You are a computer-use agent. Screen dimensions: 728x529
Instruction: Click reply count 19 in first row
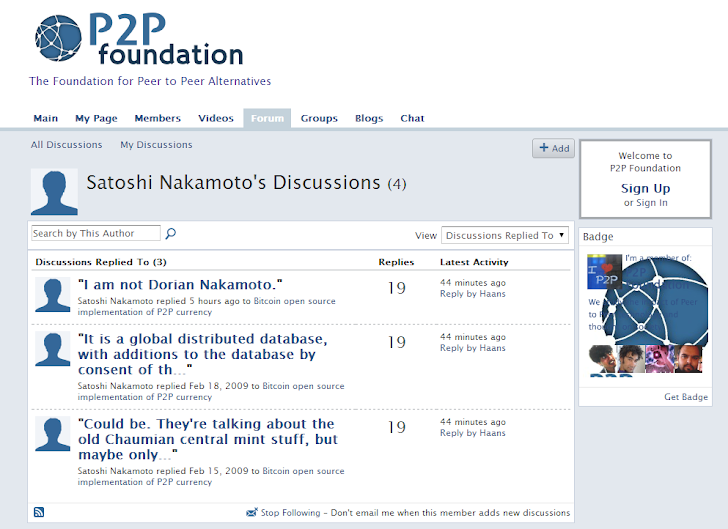[397, 288]
